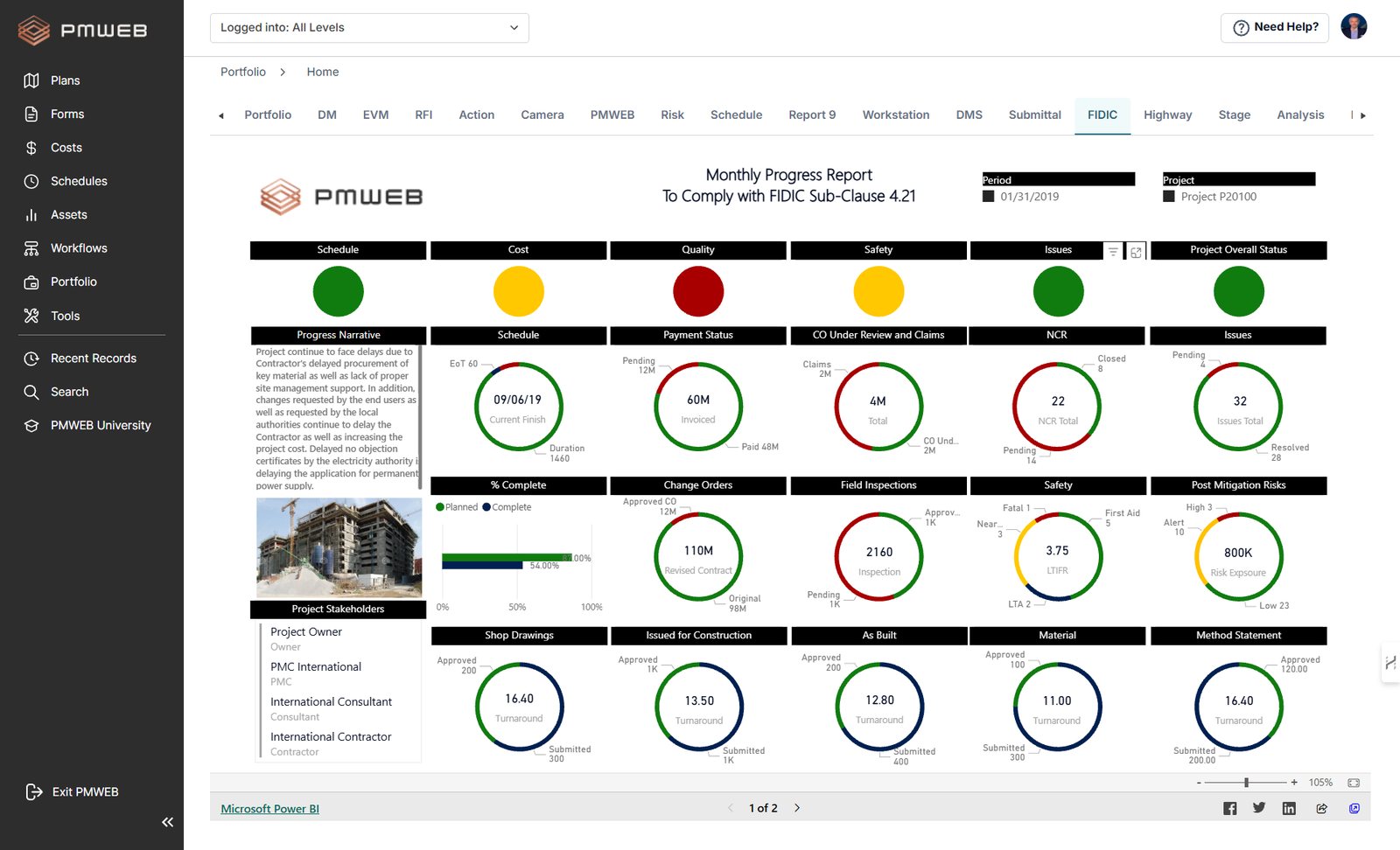
Task: Open Schedules clock icon in sidebar
Action: pos(31,181)
